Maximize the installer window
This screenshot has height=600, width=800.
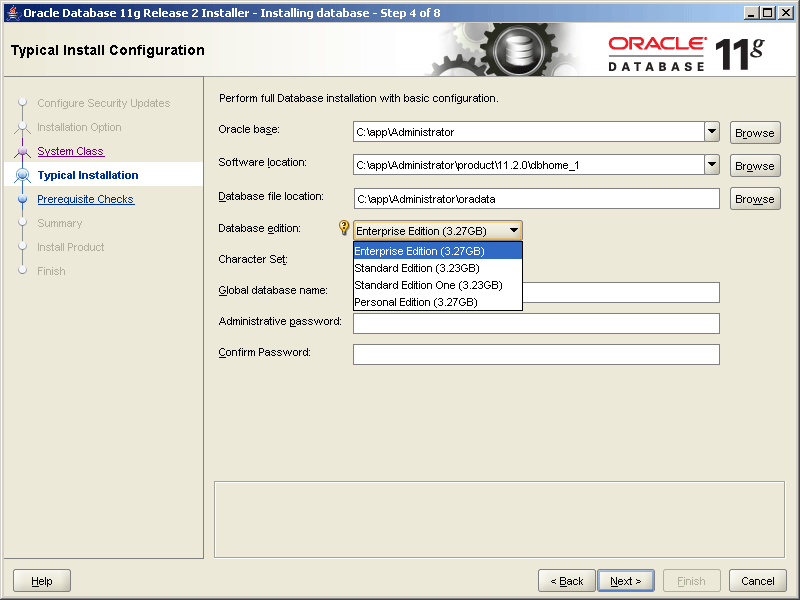[768, 13]
